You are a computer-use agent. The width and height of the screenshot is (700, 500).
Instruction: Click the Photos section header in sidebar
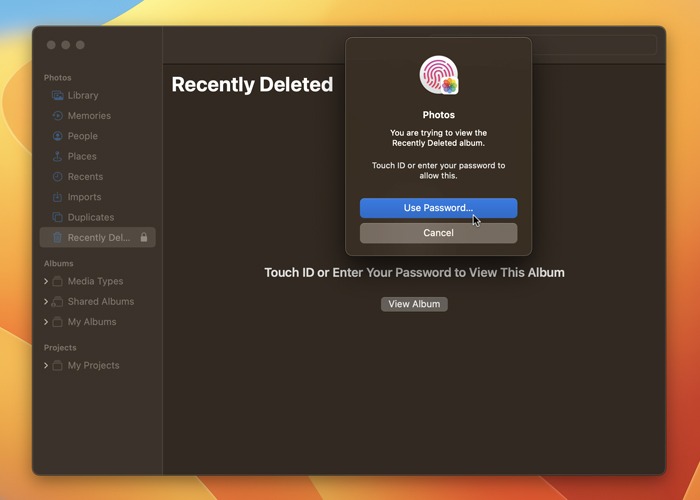pyautogui.click(x=58, y=78)
